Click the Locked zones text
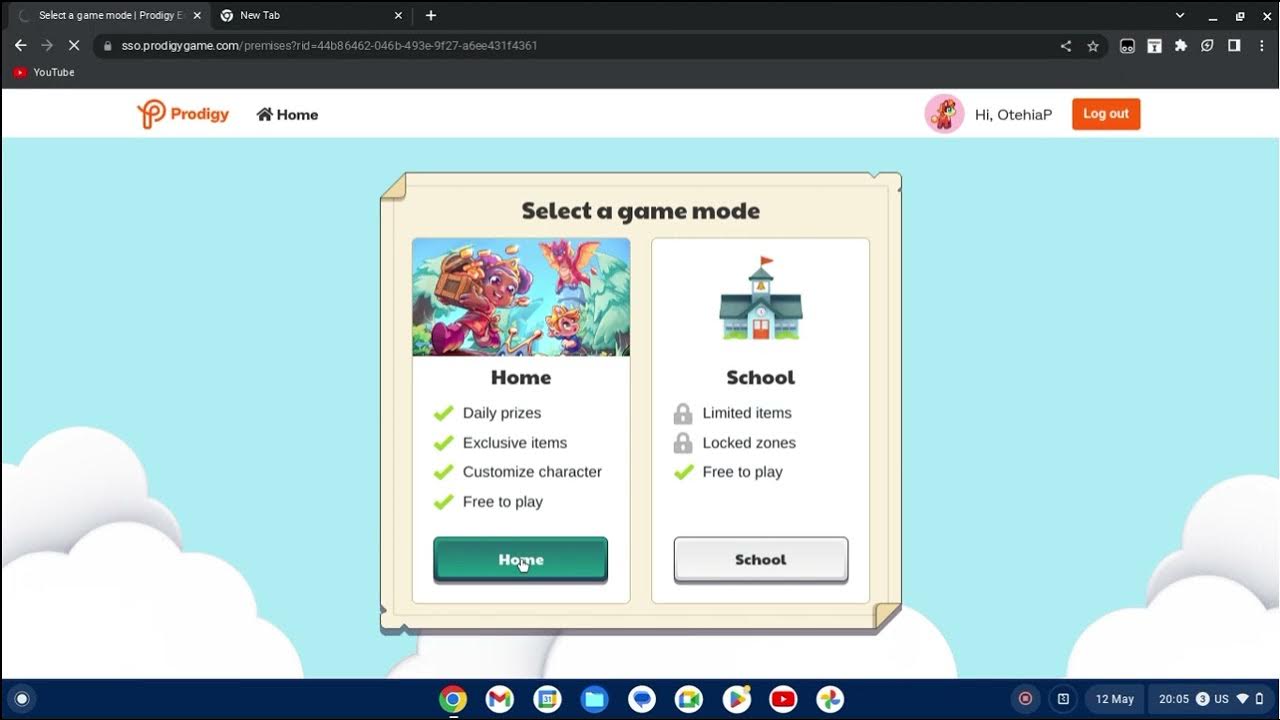Viewport: 1280px width, 720px height. coord(749,443)
